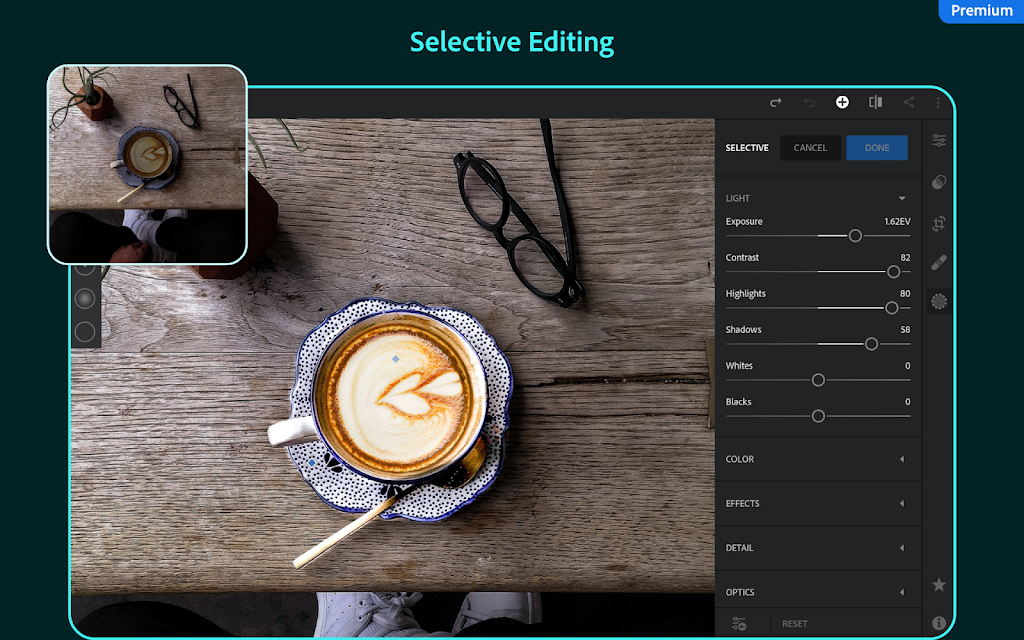The height and width of the screenshot is (640, 1024).
Task: Click the Highlights value 80
Action: (x=905, y=293)
